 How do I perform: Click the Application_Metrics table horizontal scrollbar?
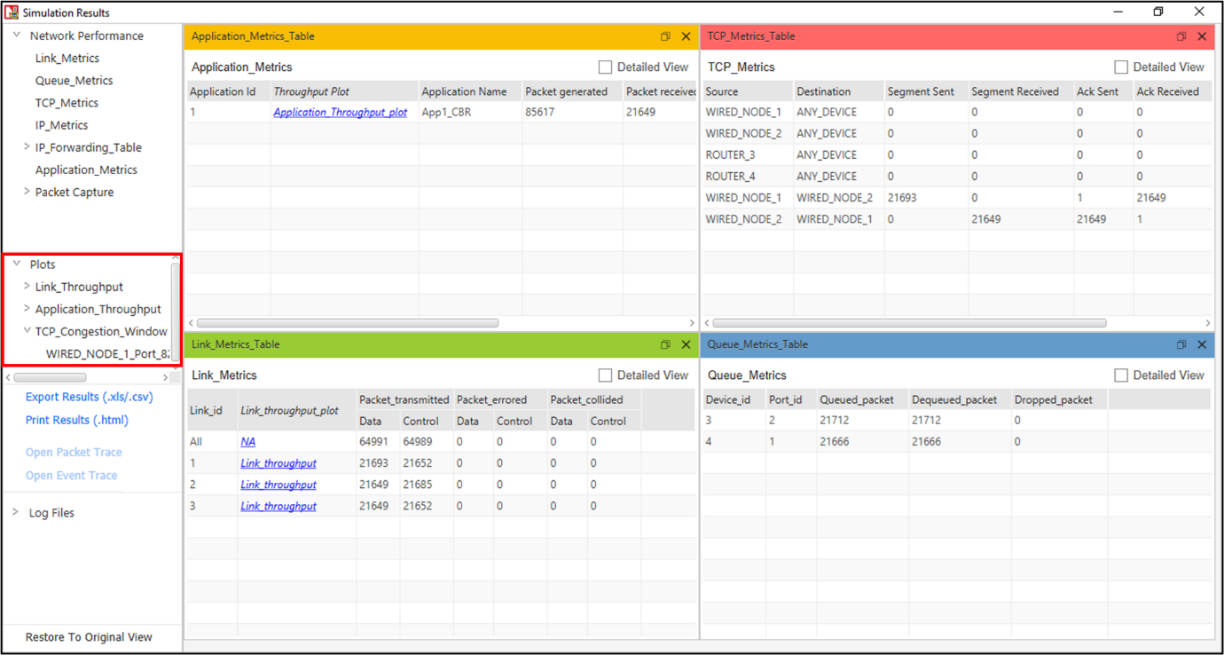coord(347,323)
